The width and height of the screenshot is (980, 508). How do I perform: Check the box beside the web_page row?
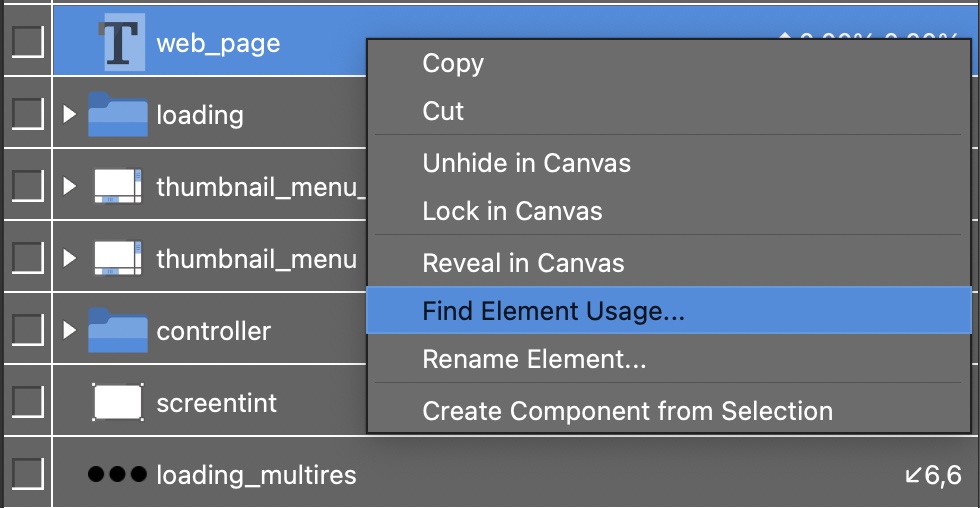(26, 42)
